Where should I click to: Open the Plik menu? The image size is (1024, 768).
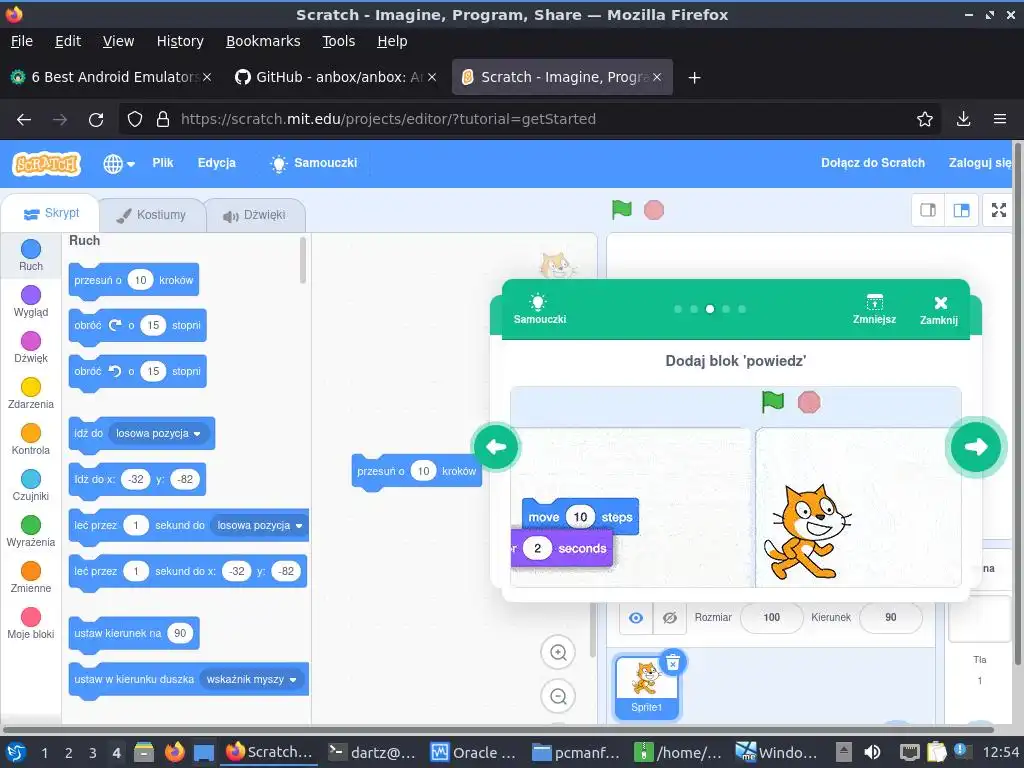click(x=163, y=163)
